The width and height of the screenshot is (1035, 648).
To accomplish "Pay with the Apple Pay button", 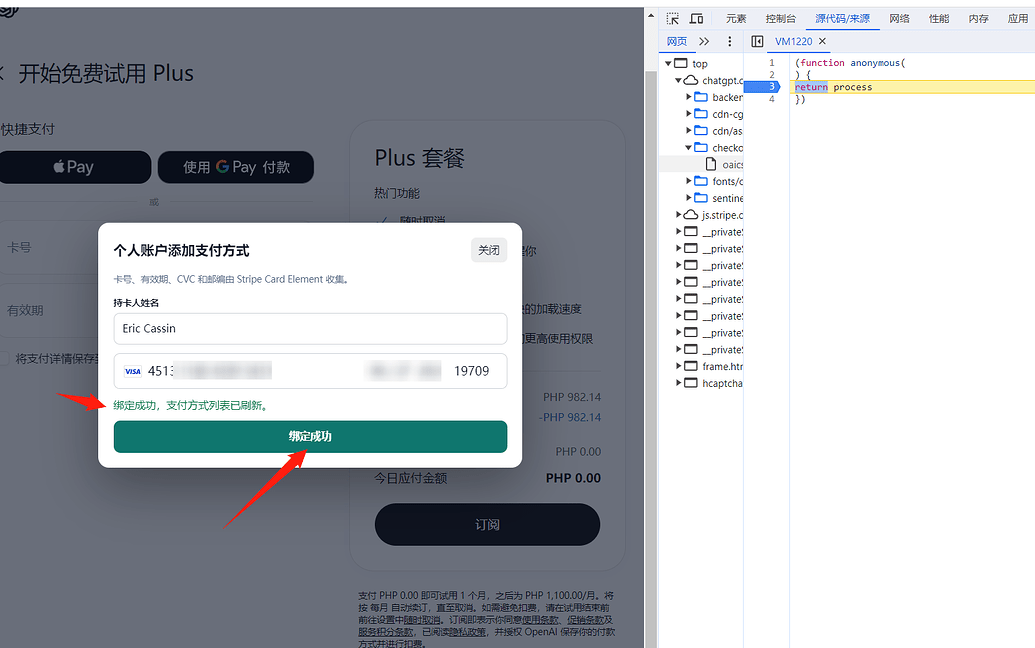I will 74,167.
